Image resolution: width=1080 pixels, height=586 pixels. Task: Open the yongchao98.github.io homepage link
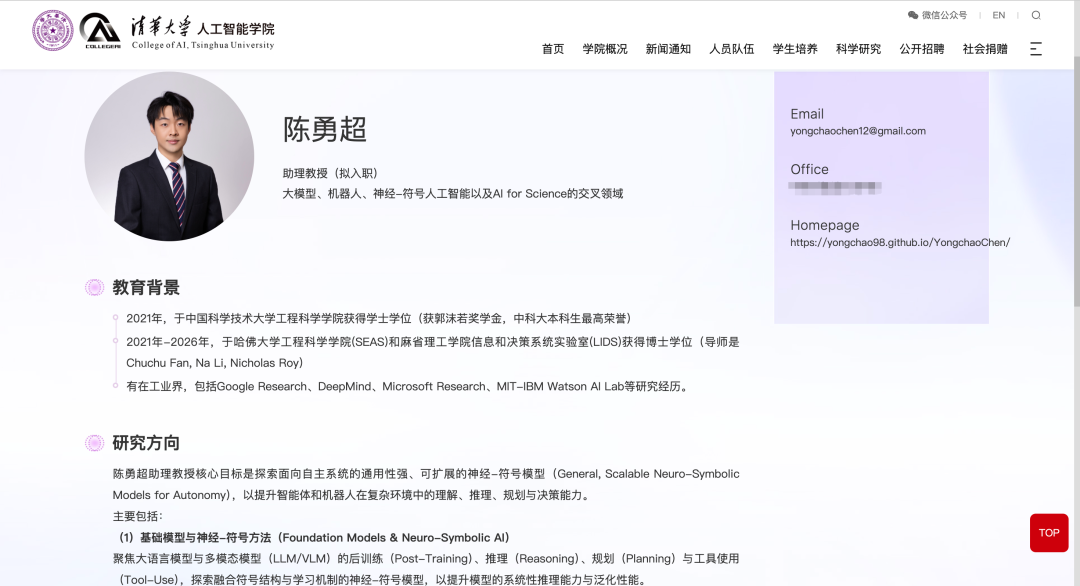tap(900, 242)
